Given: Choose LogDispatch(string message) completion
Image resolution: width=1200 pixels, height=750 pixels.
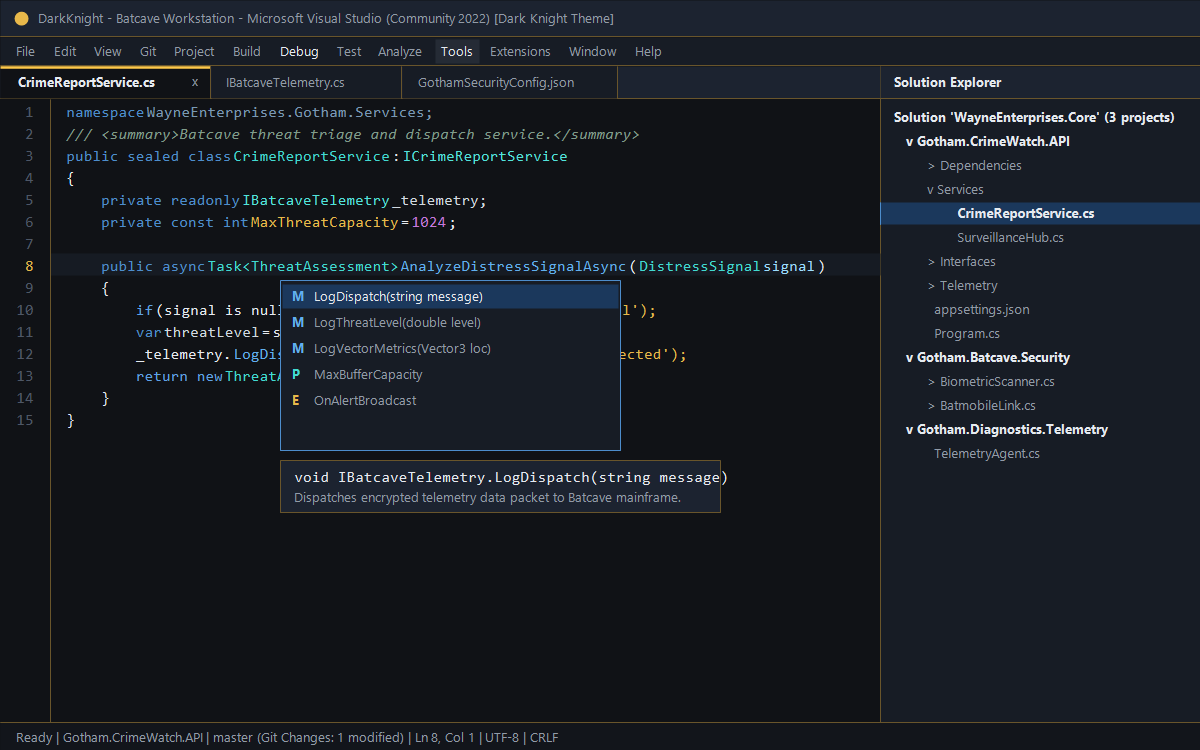Looking at the screenshot, I should 450,297.
